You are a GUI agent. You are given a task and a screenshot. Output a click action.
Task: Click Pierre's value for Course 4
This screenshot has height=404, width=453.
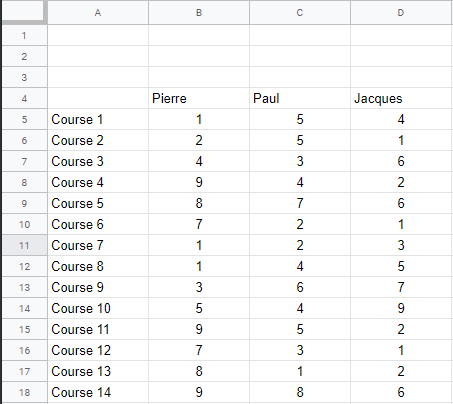tap(199, 182)
